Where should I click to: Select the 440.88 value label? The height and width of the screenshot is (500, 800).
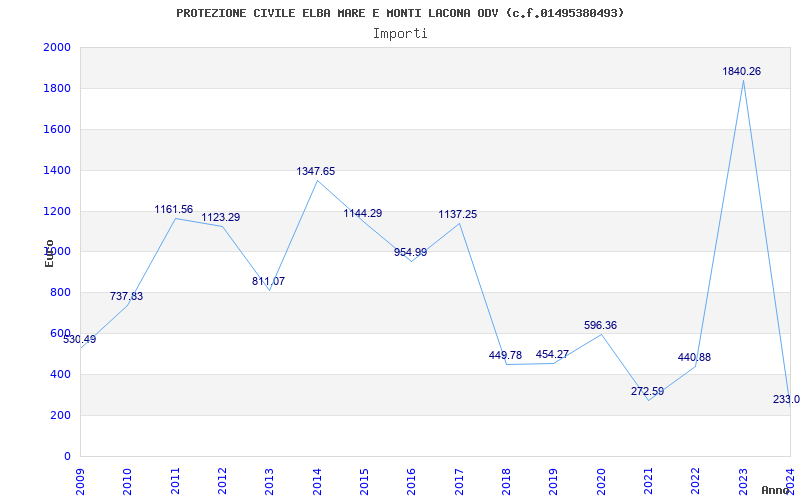pyautogui.click(x=694, y=357)
